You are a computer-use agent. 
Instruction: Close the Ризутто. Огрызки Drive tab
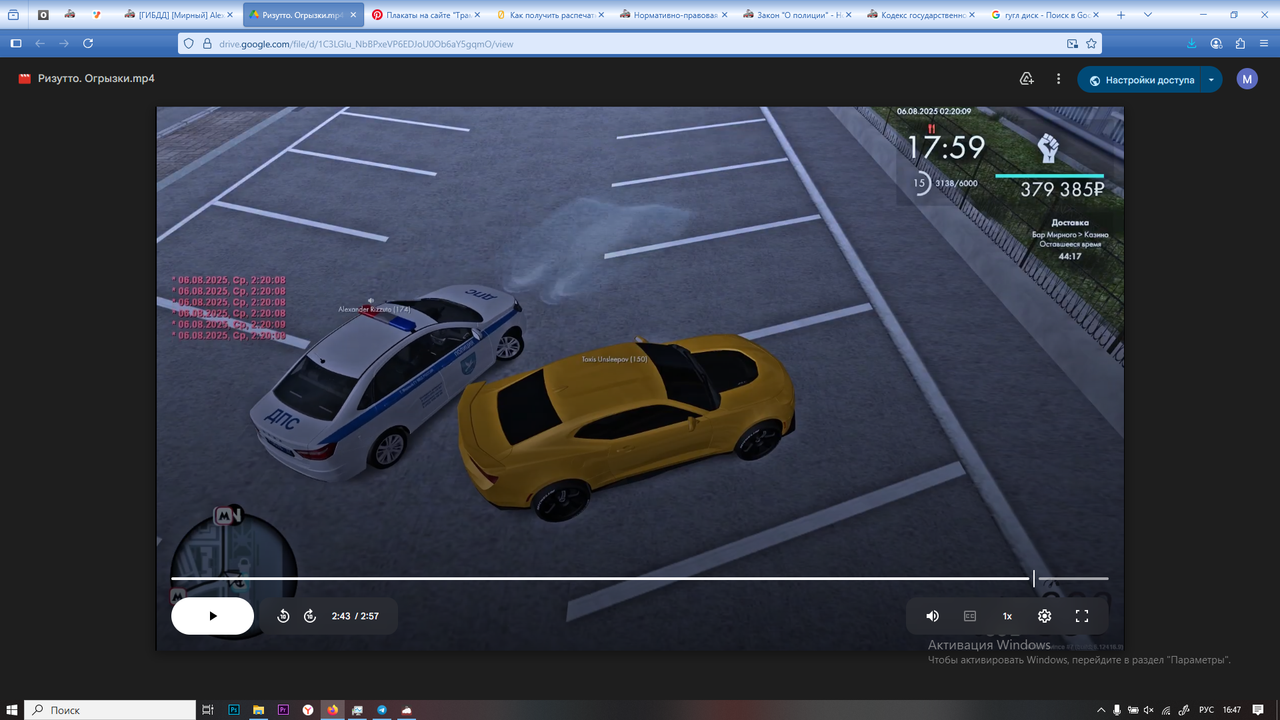tap(352, 15)
